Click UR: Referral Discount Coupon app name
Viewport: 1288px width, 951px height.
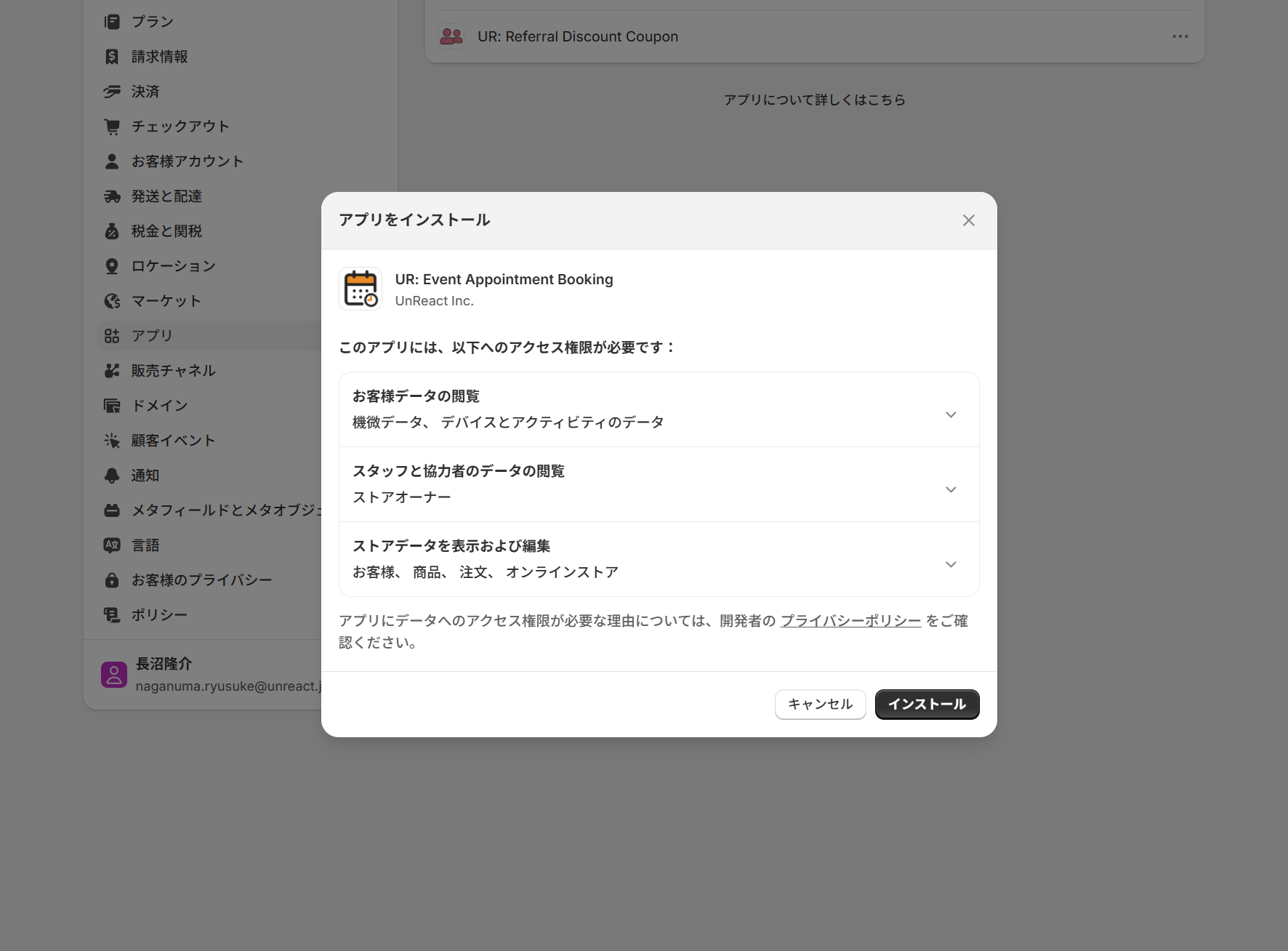[x=578, y=36]
